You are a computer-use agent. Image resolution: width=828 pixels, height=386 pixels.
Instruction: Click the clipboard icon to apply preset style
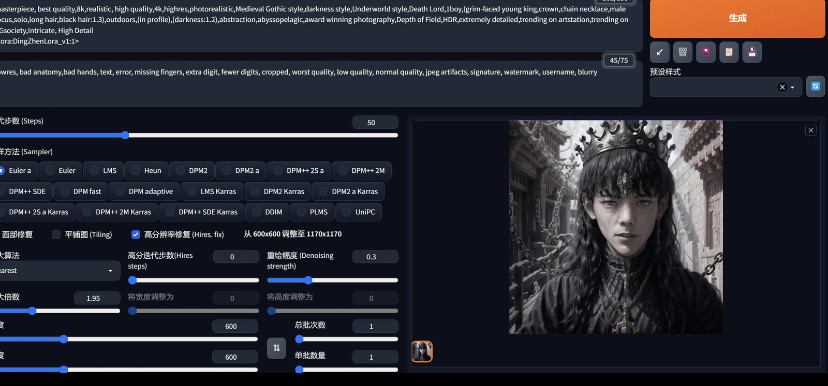coord(729,52)
